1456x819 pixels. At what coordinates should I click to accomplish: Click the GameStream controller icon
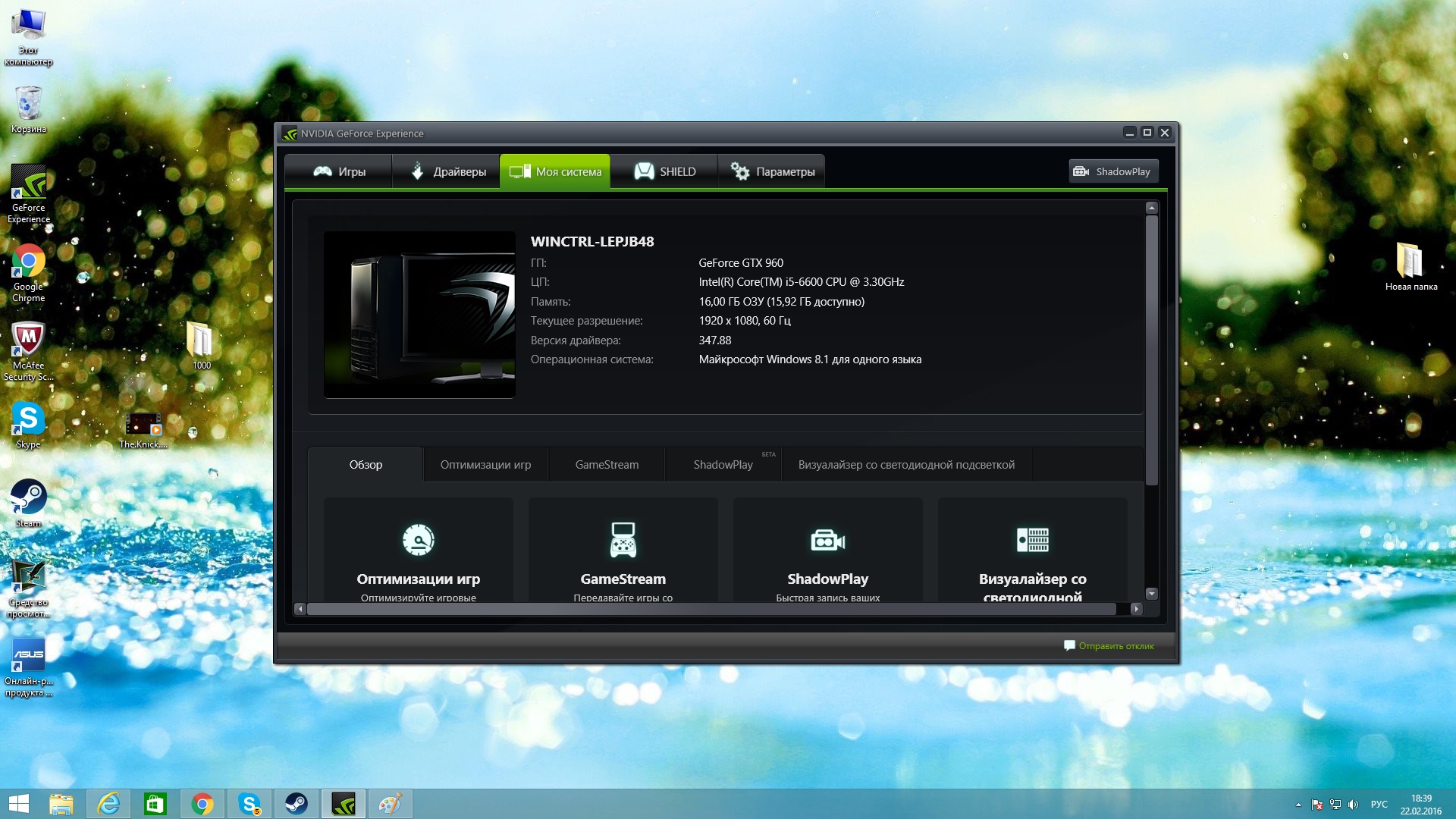coord(623,540)
